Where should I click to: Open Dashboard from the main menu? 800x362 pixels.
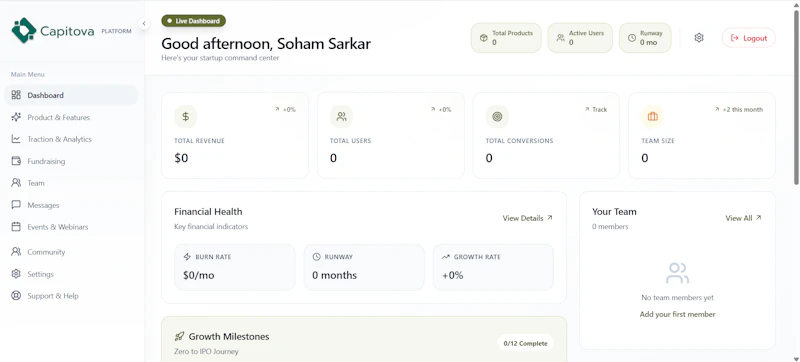tap(71, 95)
